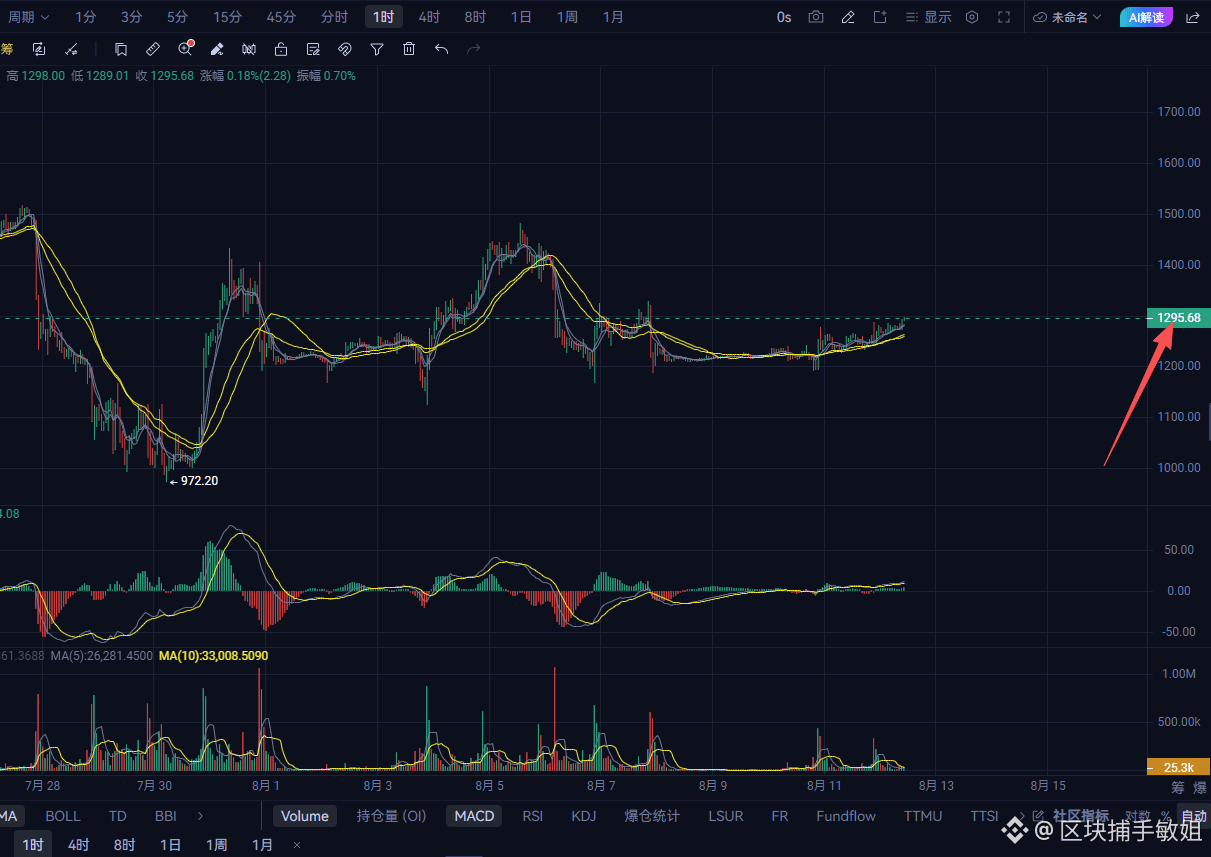Click the 972.20 low price label

coord(199,481)
